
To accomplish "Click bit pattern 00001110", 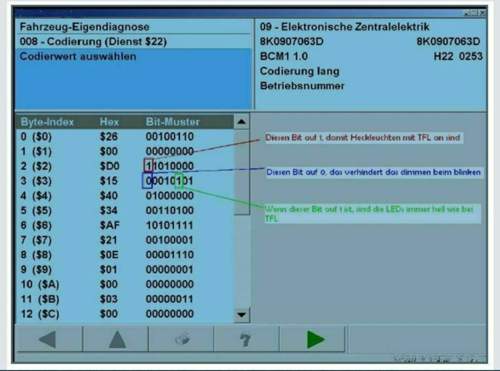I will [x=170, y=255].
